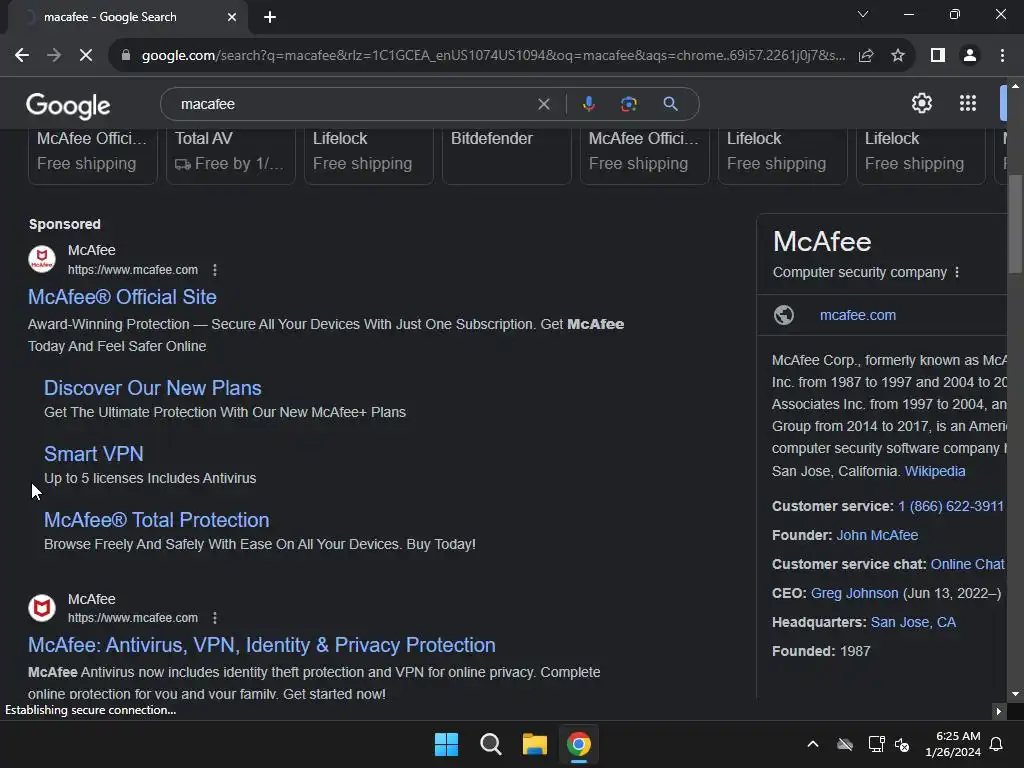Image resolution: width=1024 pixels, height=768 pixels.
Task: Open the browser side panel
Action: pos(938,56)
